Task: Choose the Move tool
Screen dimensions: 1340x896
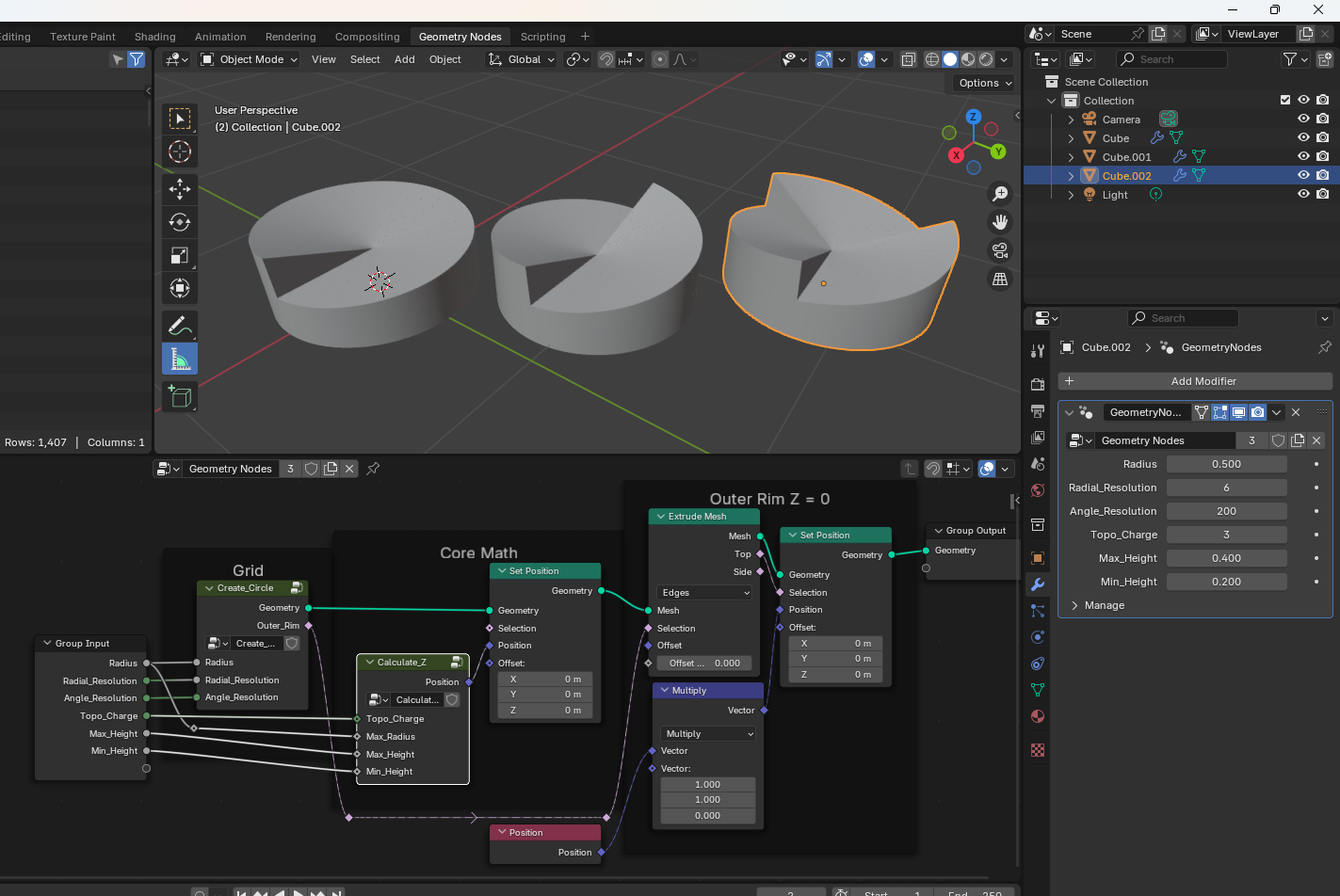Action: (x=179, y=189)
